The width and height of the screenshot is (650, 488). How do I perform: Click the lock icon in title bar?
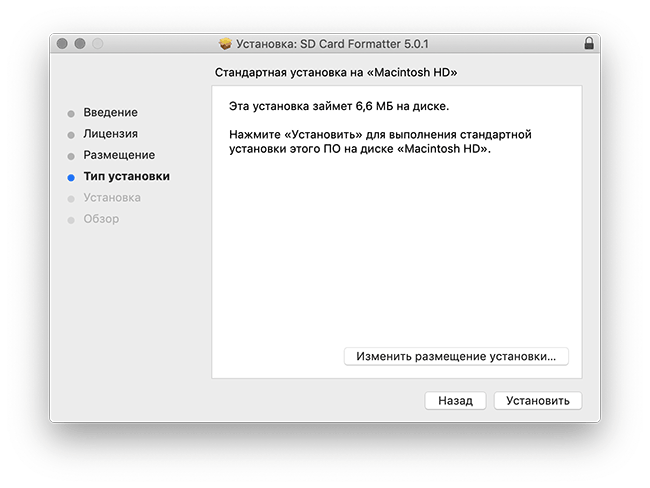pos(589,44)
